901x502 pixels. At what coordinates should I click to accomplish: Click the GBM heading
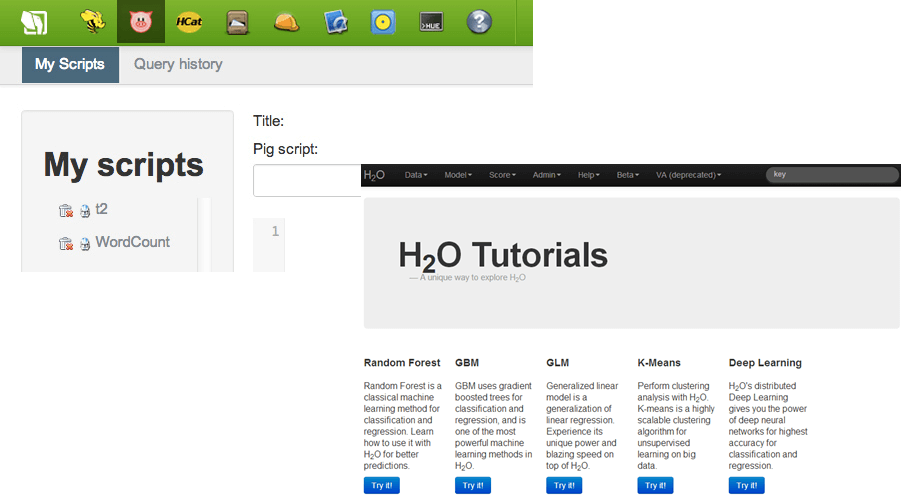click(x=467, y=363)
